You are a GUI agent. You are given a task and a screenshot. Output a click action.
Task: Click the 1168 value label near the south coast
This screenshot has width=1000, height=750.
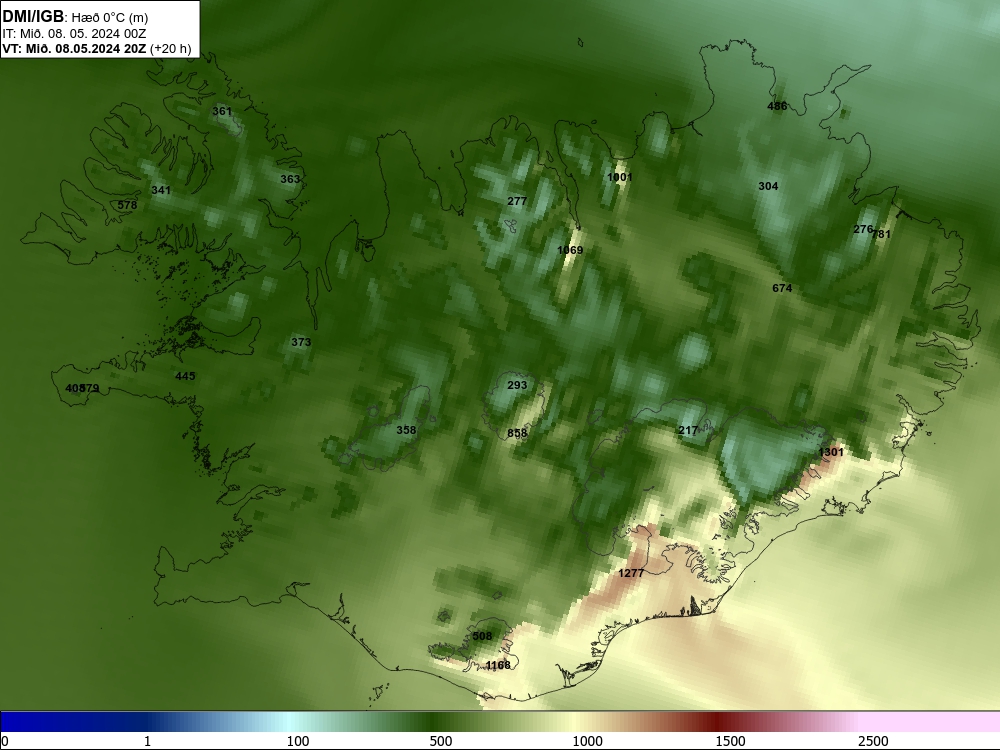point(498,665)
